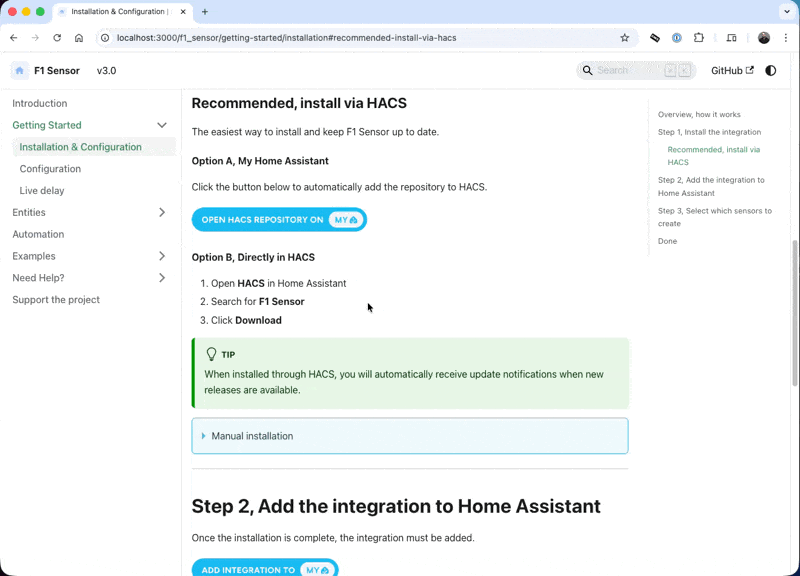Go back to the previous page

click(14, 38)
